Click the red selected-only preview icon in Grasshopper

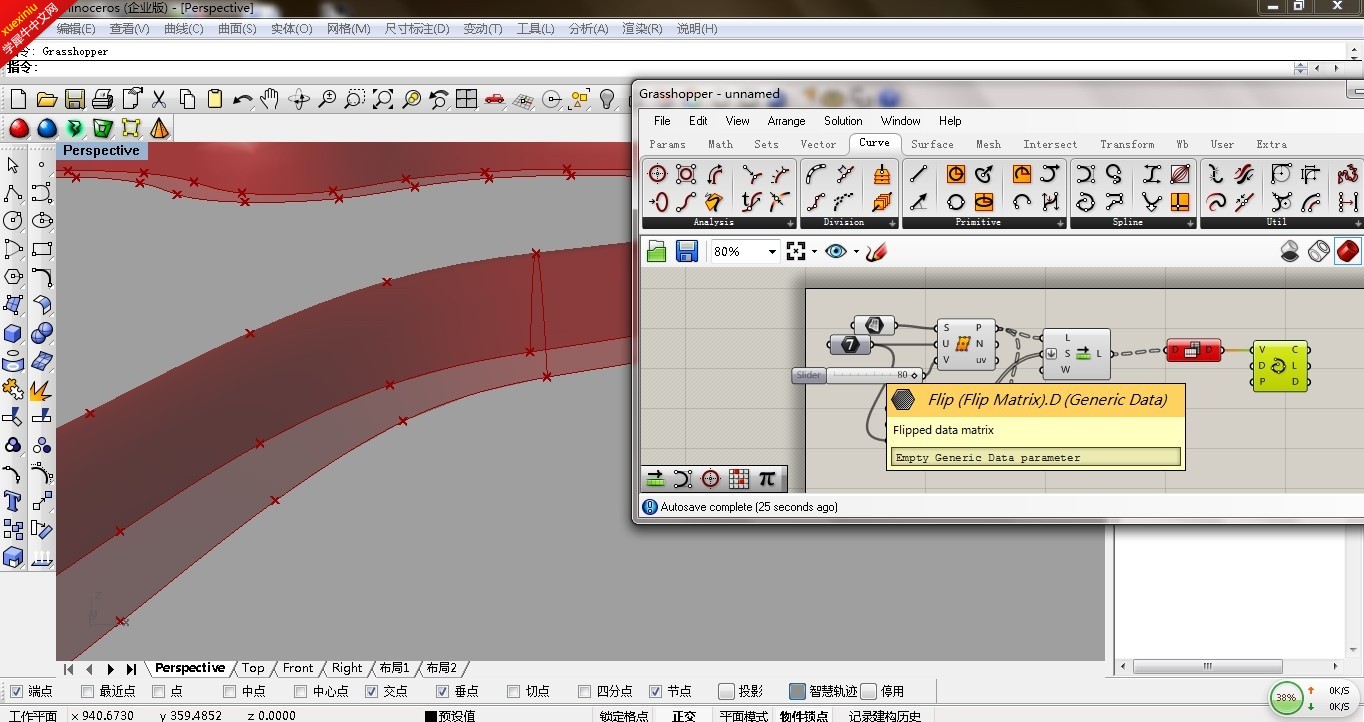click(1347, 251)
